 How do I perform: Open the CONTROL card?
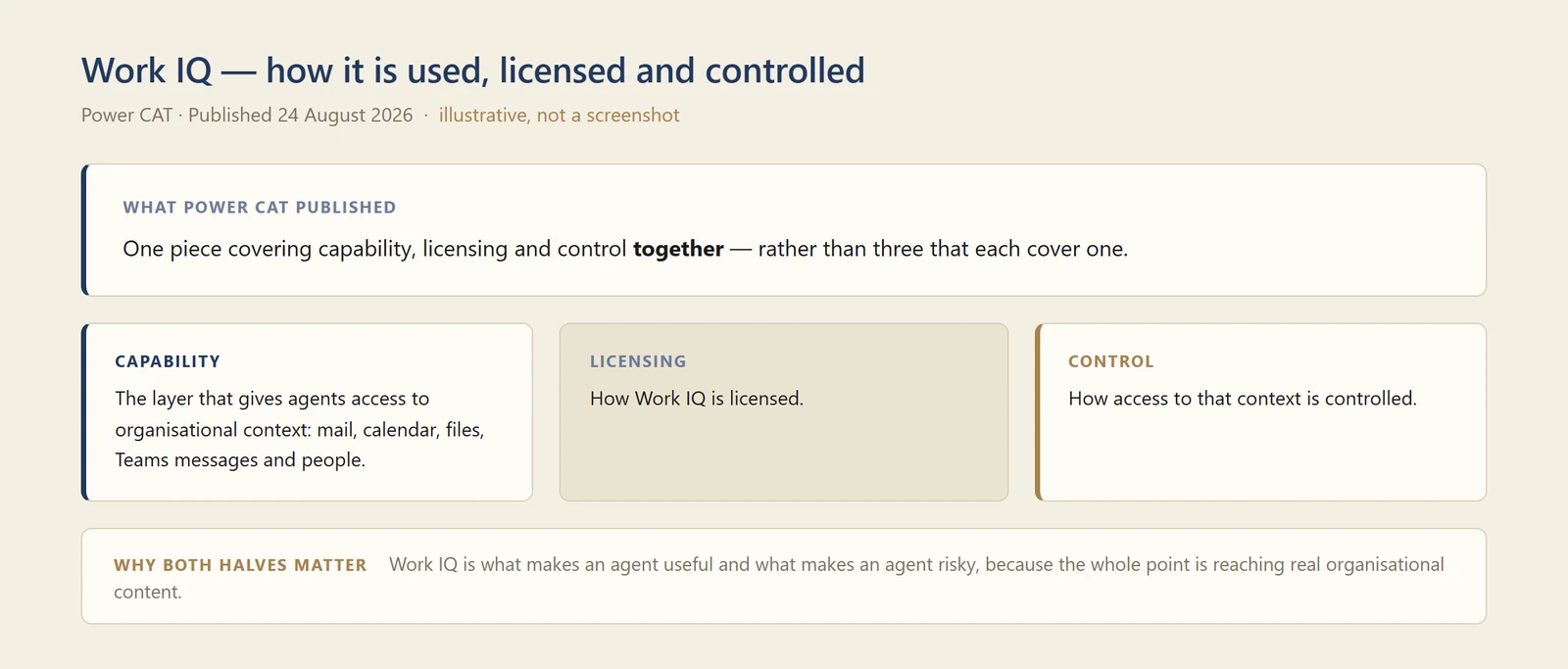(1261, 412)
